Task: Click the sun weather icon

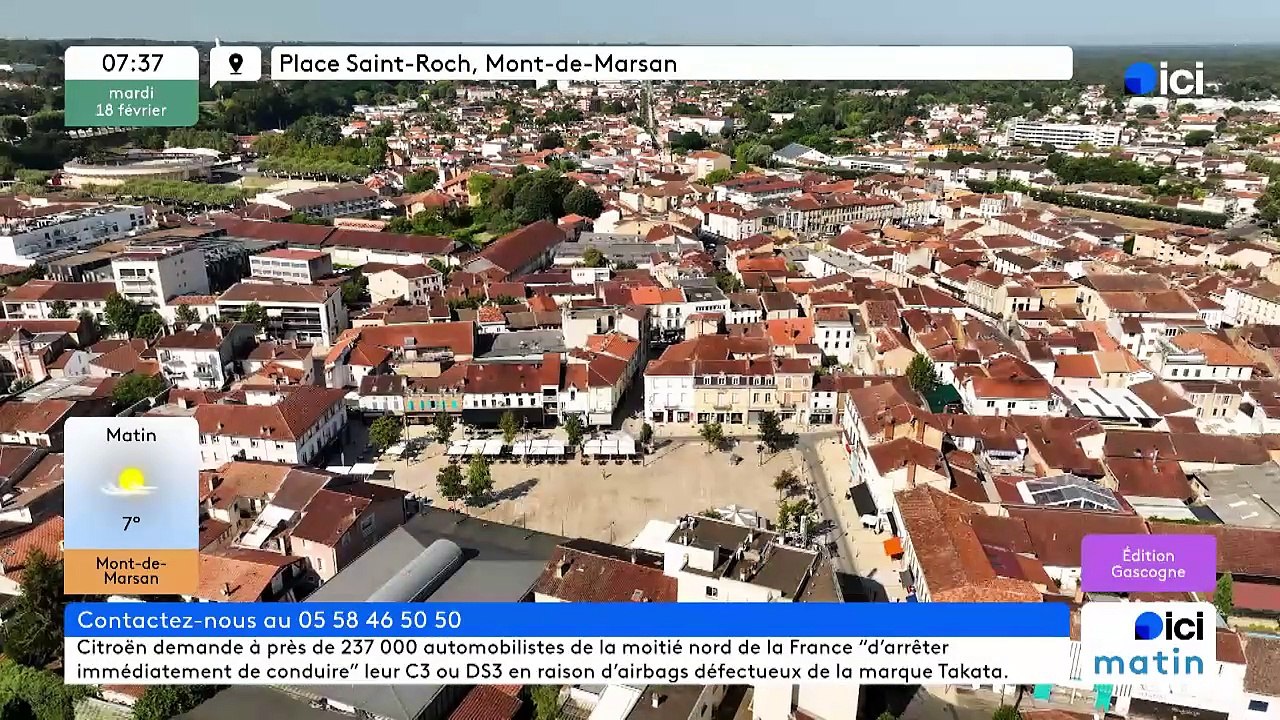Action: (x=131, y=481)
